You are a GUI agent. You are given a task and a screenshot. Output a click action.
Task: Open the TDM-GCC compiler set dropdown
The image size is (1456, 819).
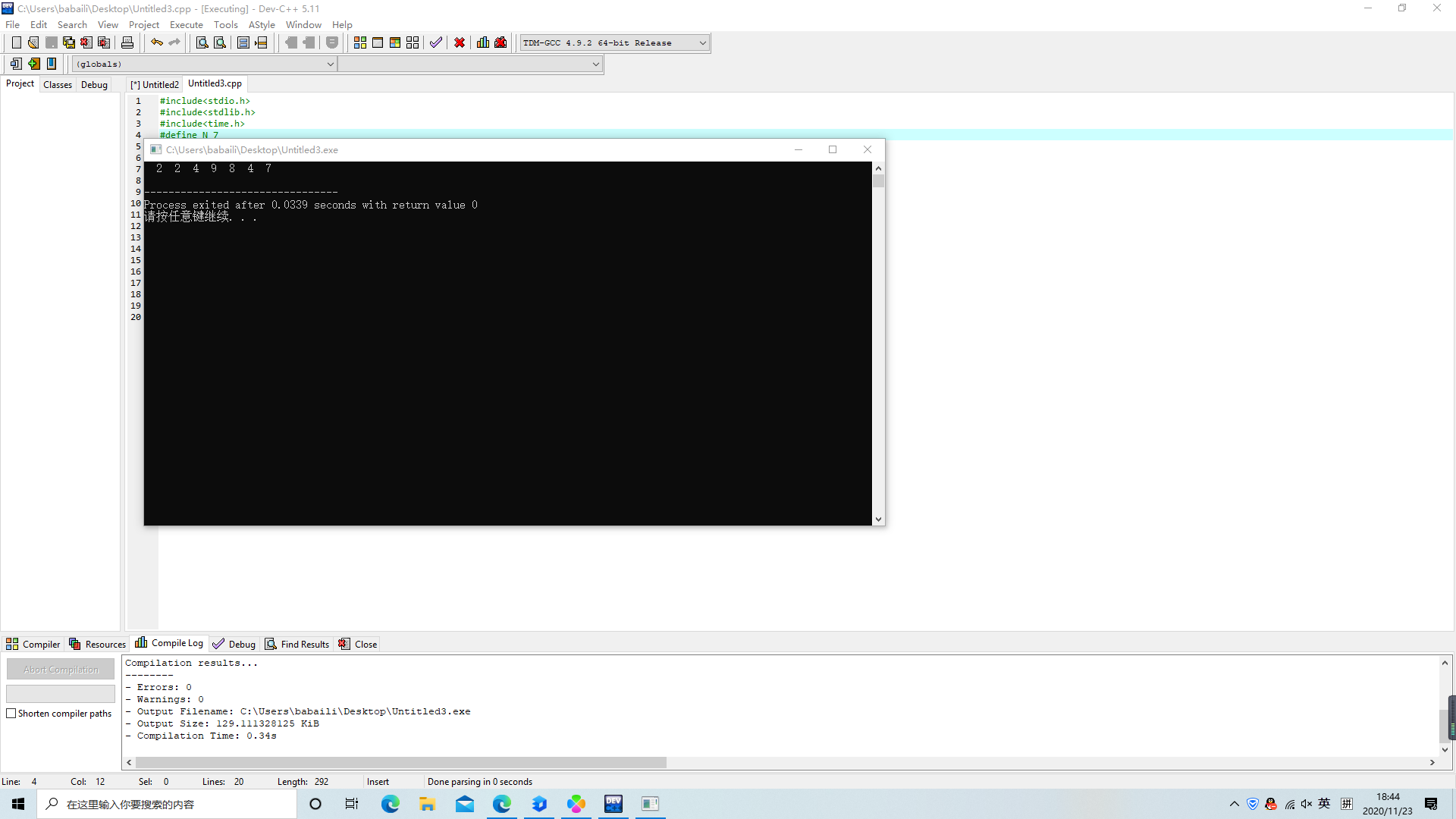pyautogui.click(x=702, y=42)
